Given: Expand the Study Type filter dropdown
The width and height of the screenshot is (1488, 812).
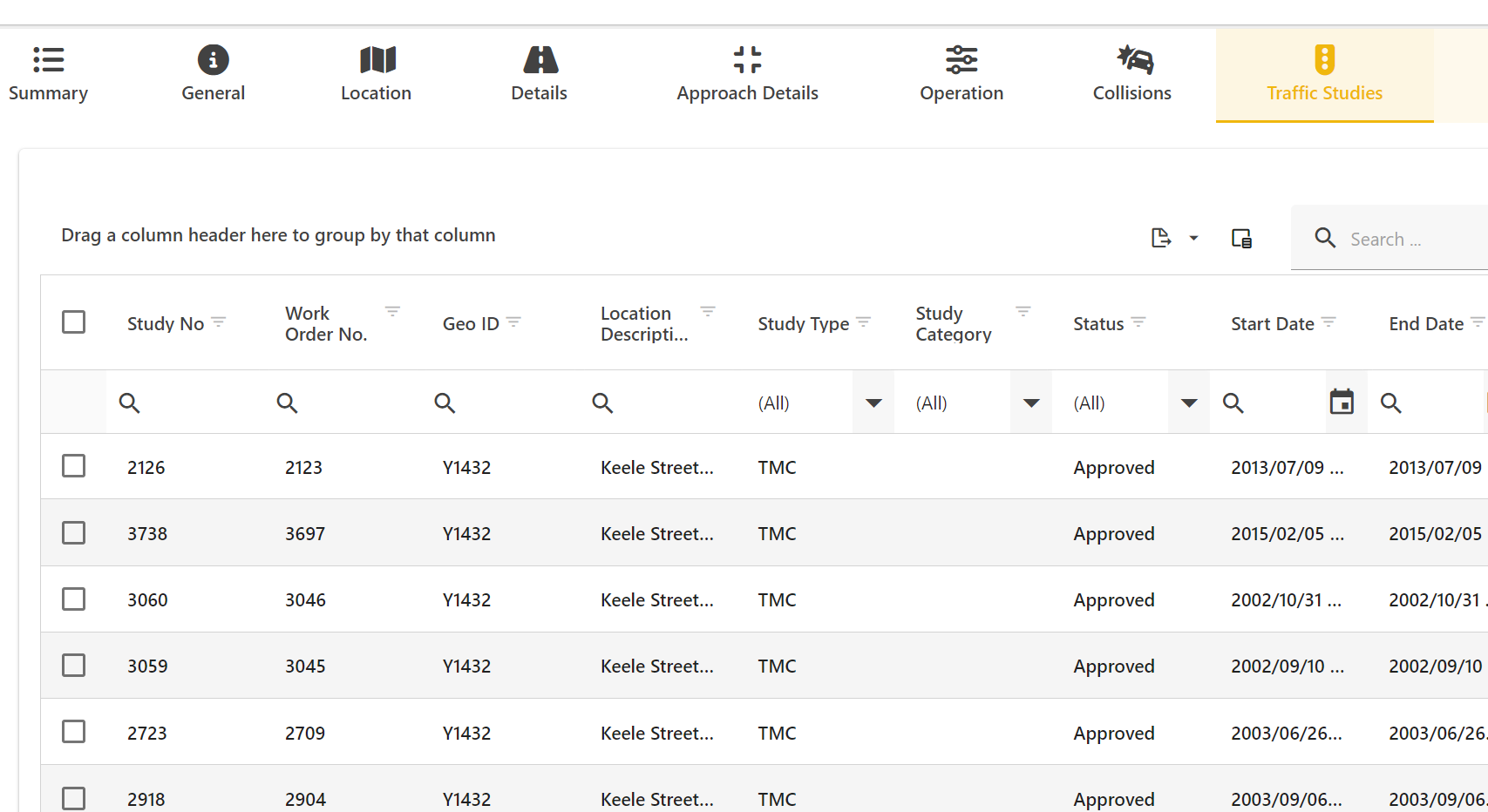Looking at the screenshot, I should point(873,403).
